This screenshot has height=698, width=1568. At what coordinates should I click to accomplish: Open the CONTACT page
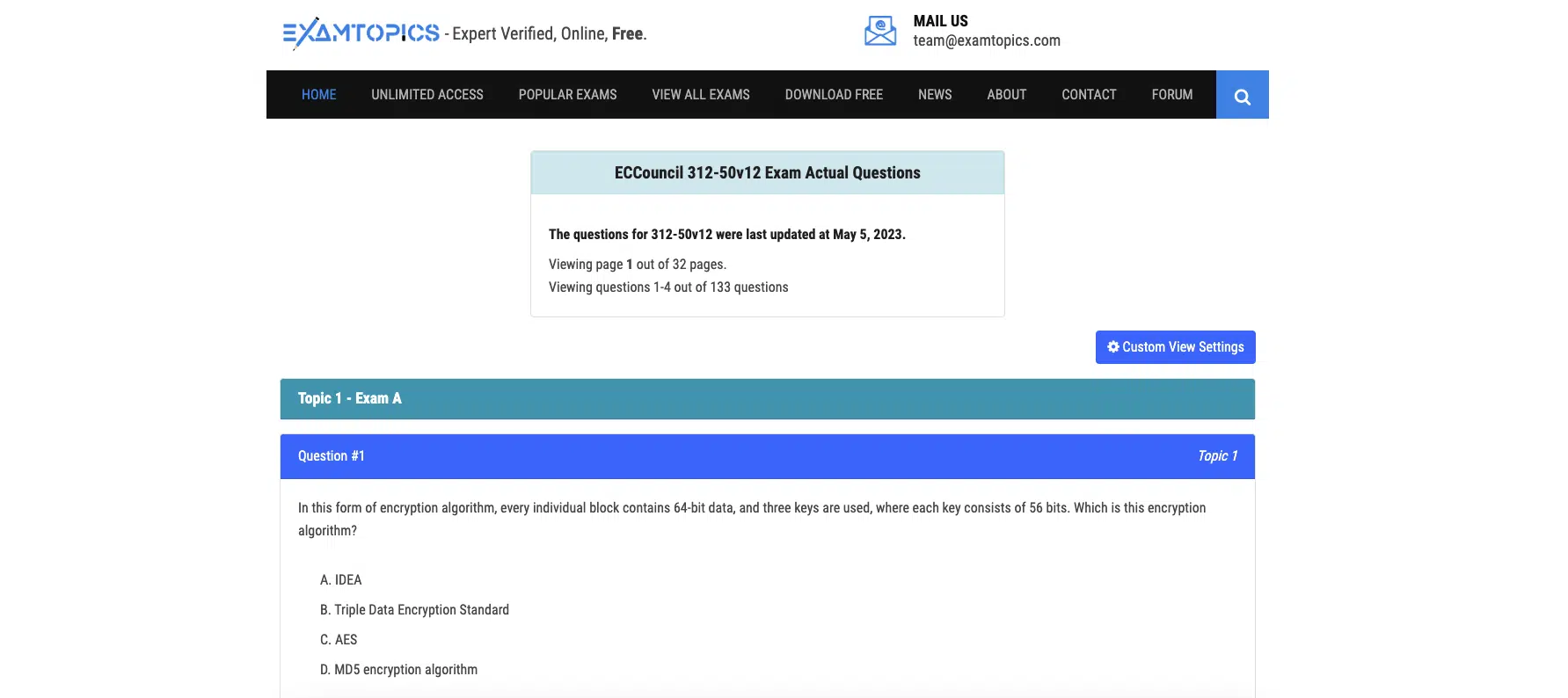(1088, 95)
